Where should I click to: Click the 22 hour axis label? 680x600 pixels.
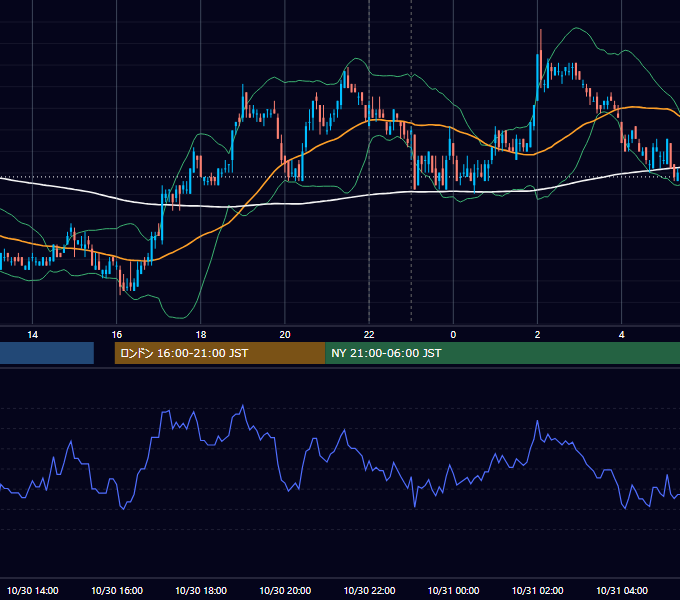(369, 335)
